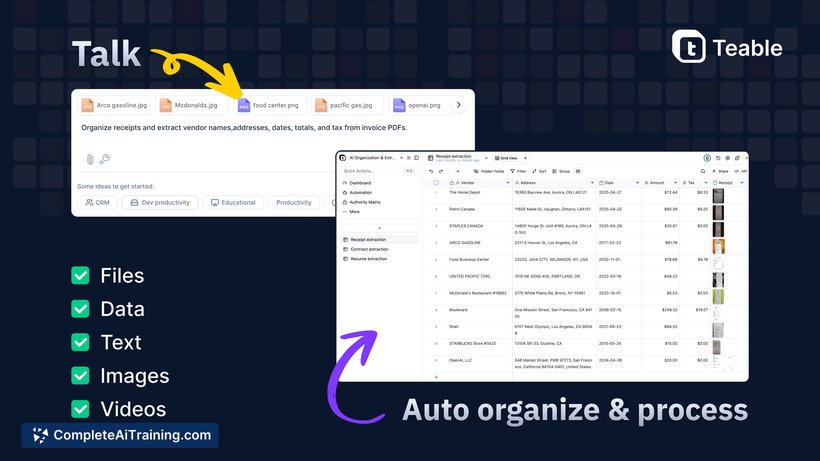Viewport: 820px width, 461px height.
Task: Select the Contract extraction table
Action: tap(379, 249)
